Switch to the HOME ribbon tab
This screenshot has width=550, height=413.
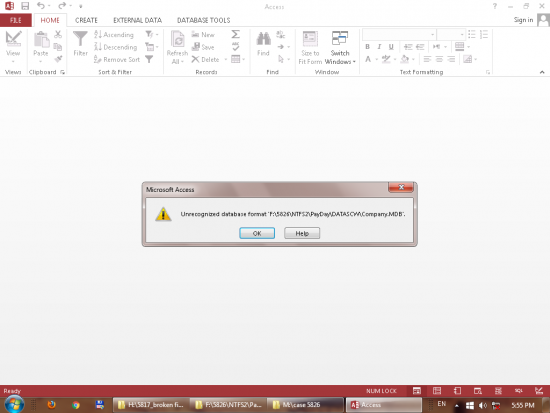click(x=50, y=20)
